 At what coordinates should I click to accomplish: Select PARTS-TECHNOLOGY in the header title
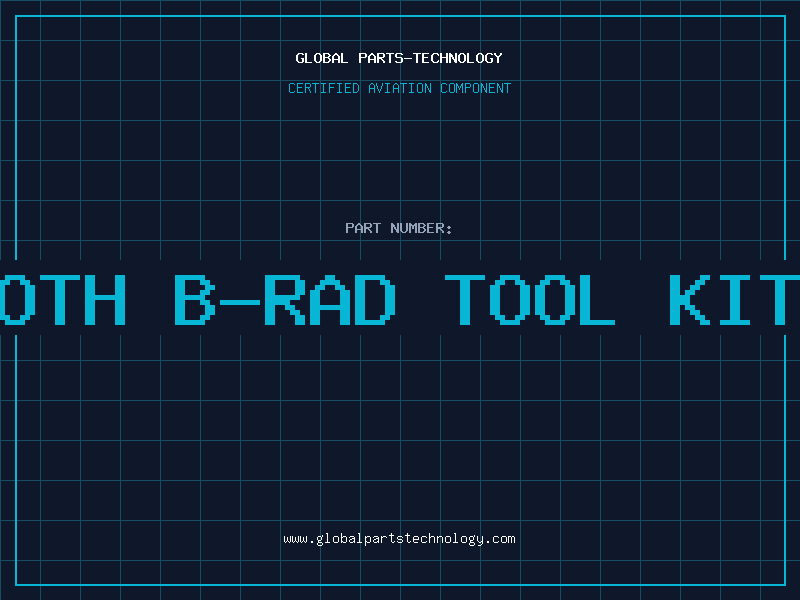tap(430, 58)
